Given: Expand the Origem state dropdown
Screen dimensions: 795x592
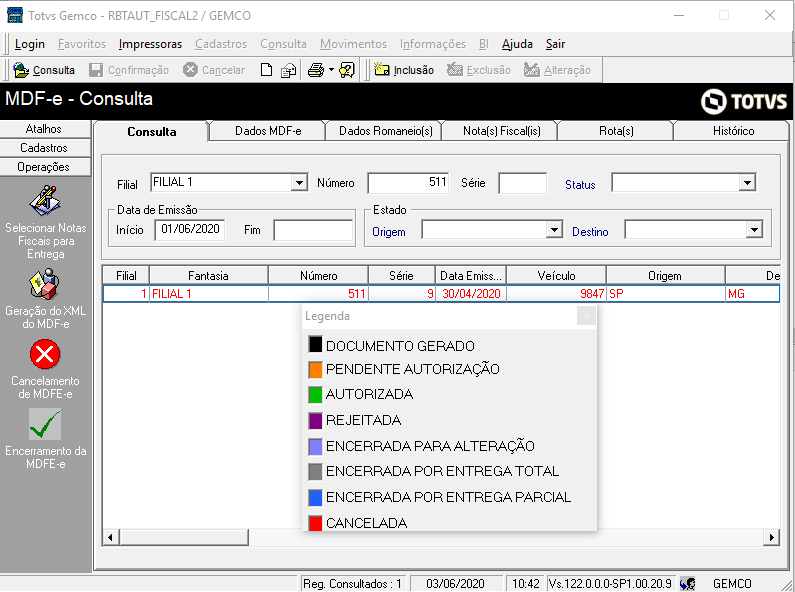Looking at the screenshot, I should click(555, 230).
